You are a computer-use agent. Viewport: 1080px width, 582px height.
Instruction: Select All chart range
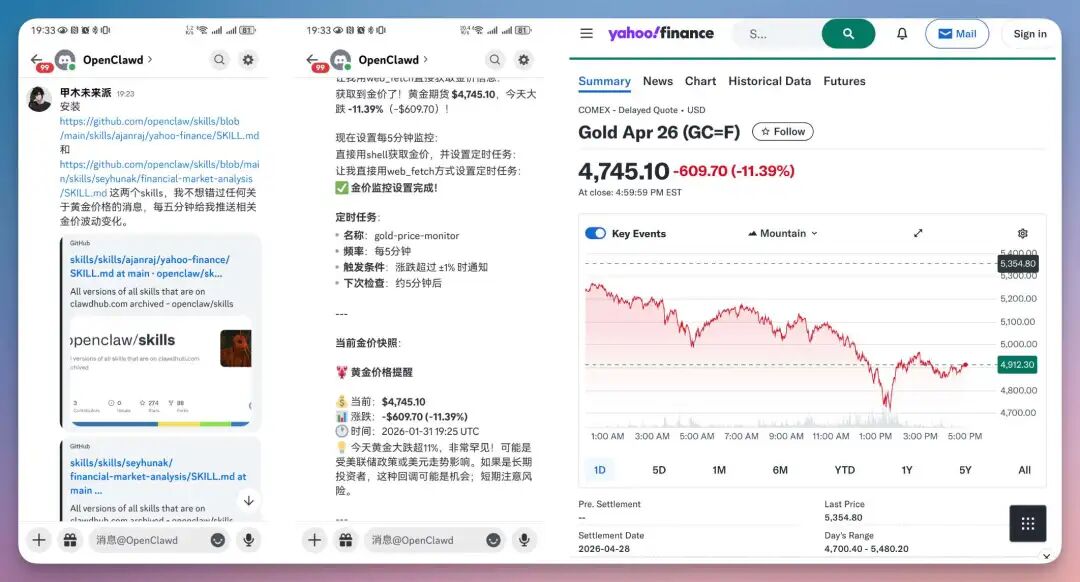[1024, 470]
